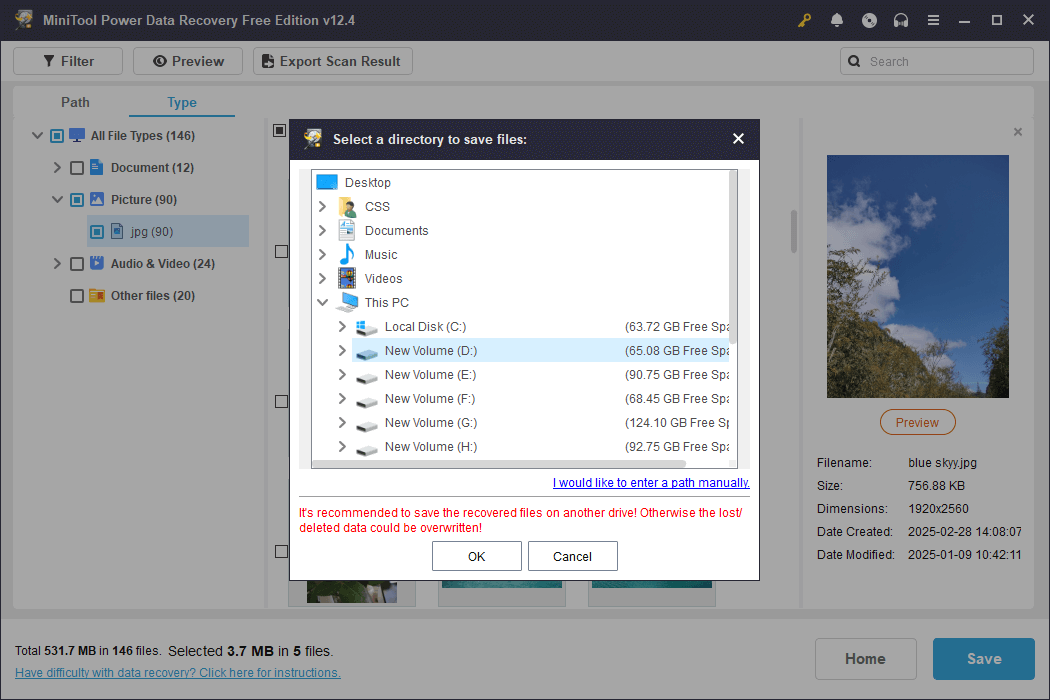Open the notification bell icon
Viewport: 1050px width, 700px height.
[836, 21]
